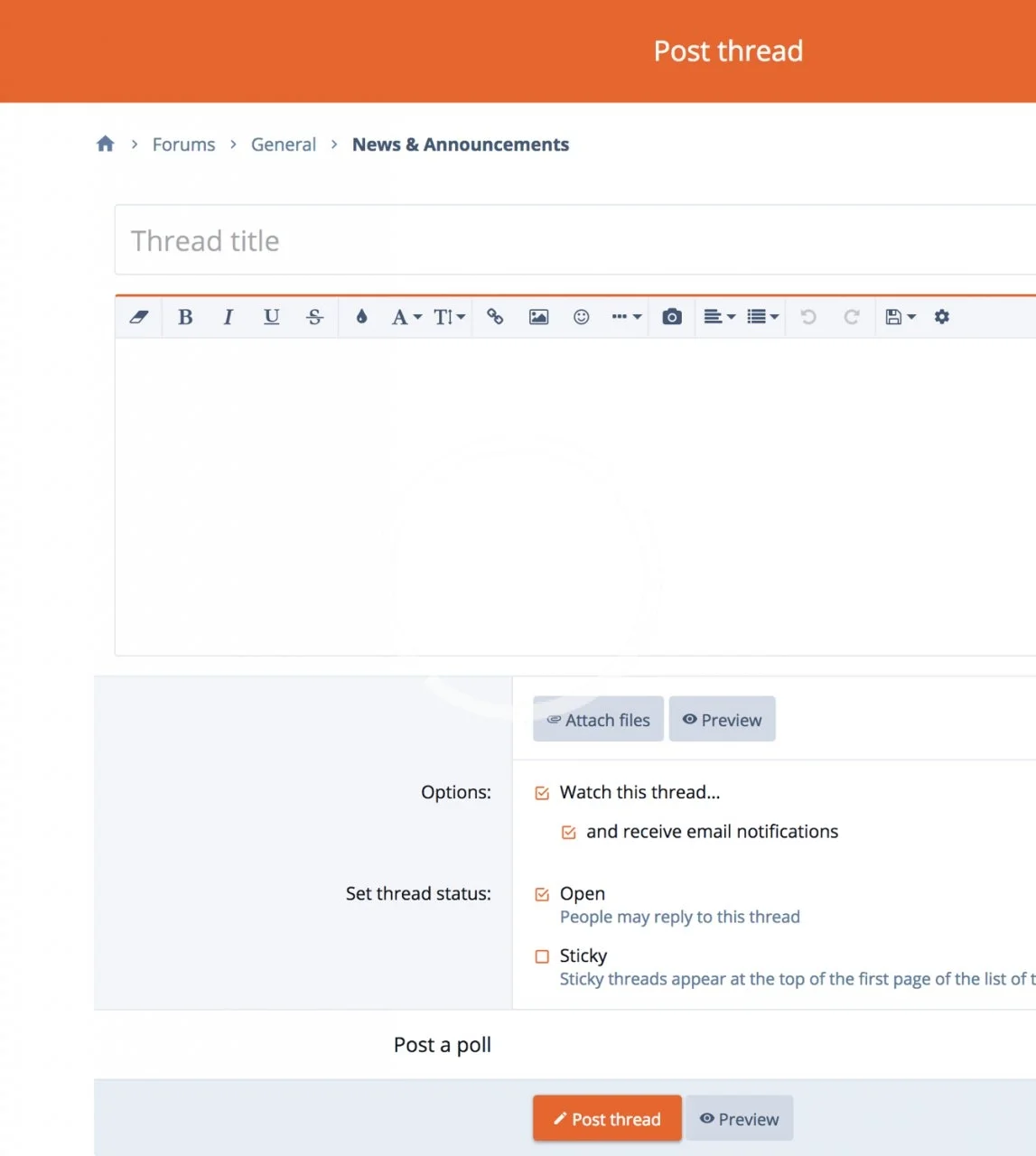Apply italic formatting
1036x1156 pixels.
pos(228,317)
